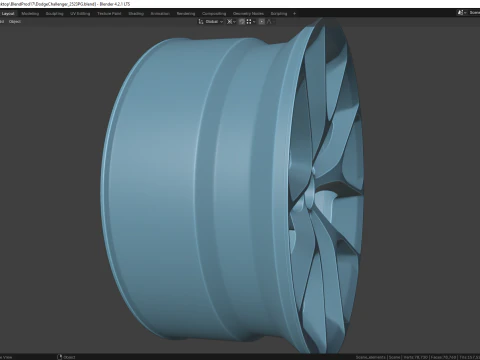Toggle proportional editing icon
This screenshot has height=360, width=480.
click(262, 22)
